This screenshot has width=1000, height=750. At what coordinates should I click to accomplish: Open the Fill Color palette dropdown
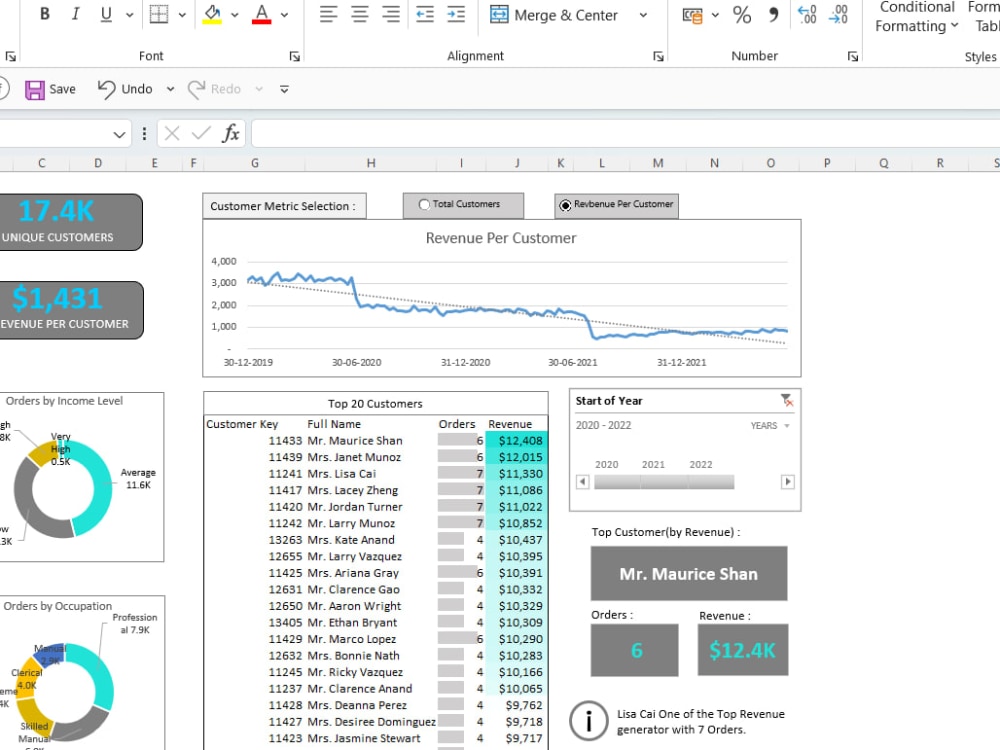coord(235,15)
